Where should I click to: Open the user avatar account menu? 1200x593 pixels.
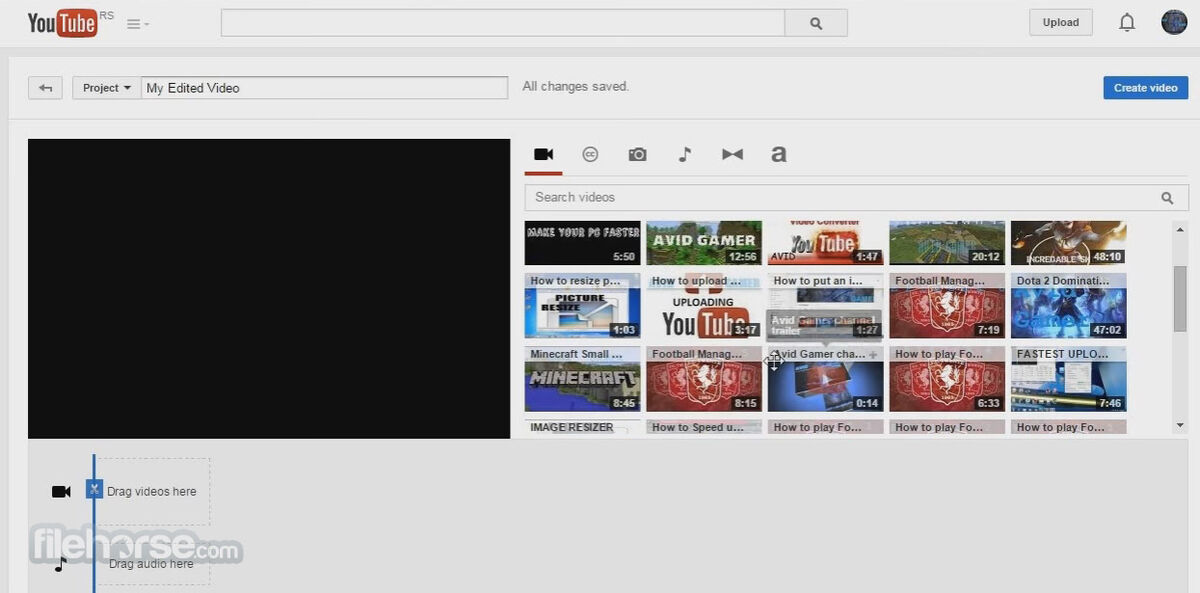coord(1174,22)
